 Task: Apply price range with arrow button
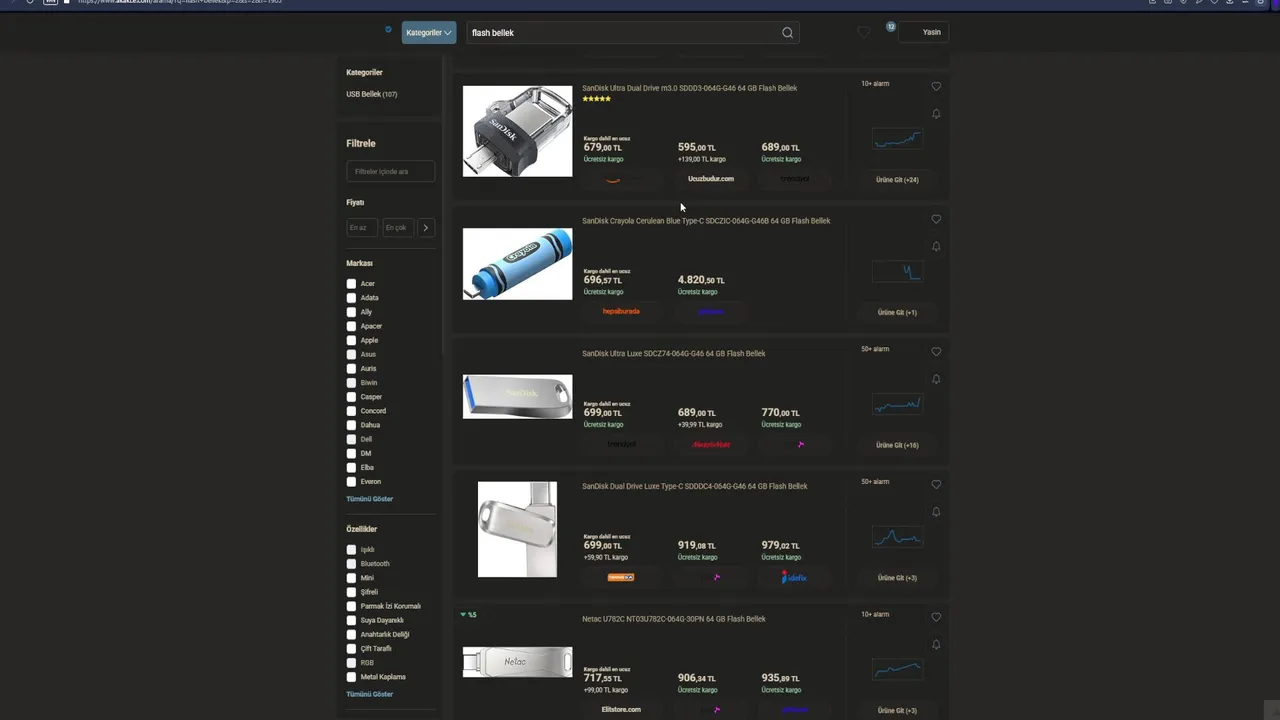coord(425,228)
